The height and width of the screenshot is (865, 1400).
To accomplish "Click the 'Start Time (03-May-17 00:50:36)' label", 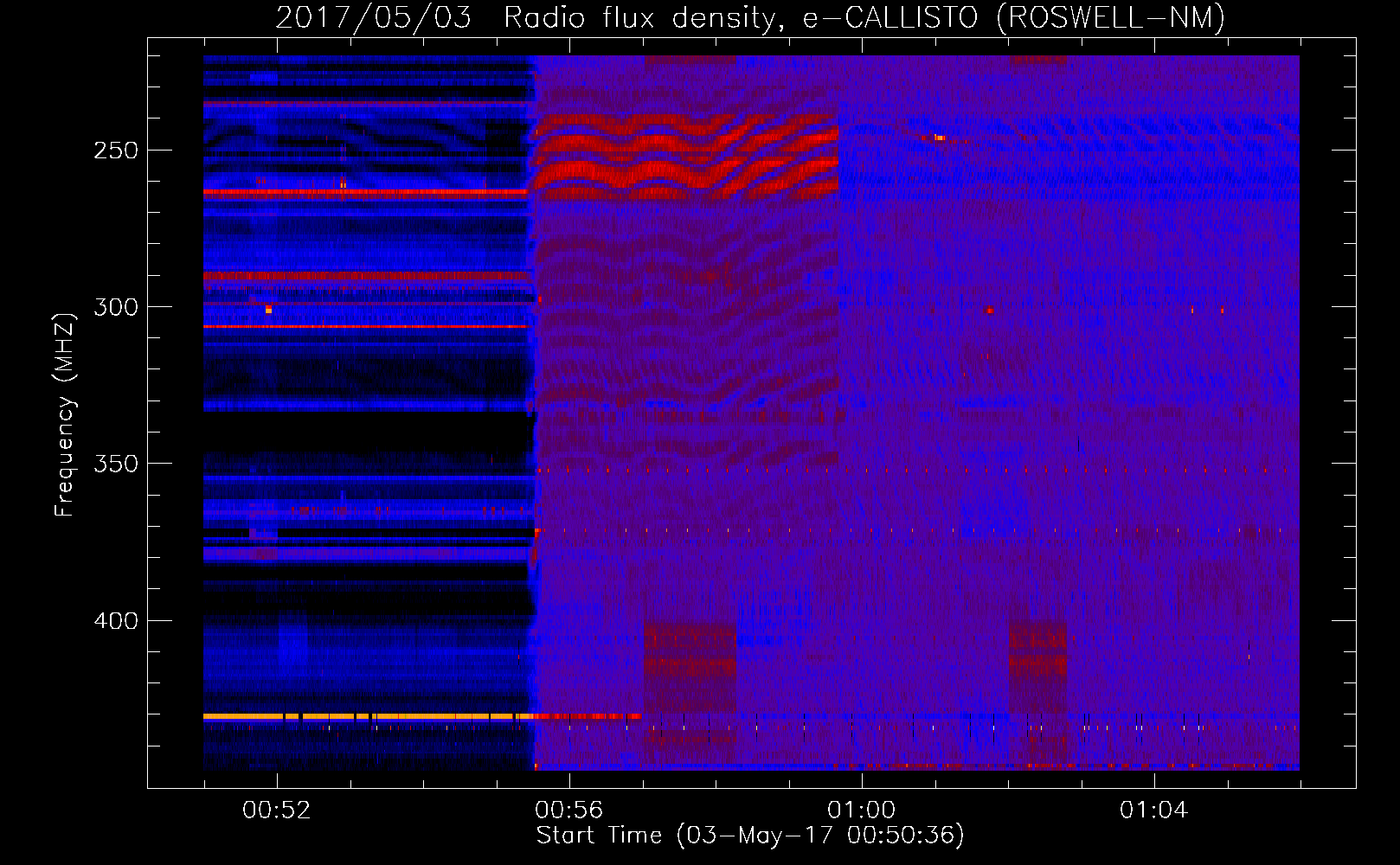I will point(750,836).
